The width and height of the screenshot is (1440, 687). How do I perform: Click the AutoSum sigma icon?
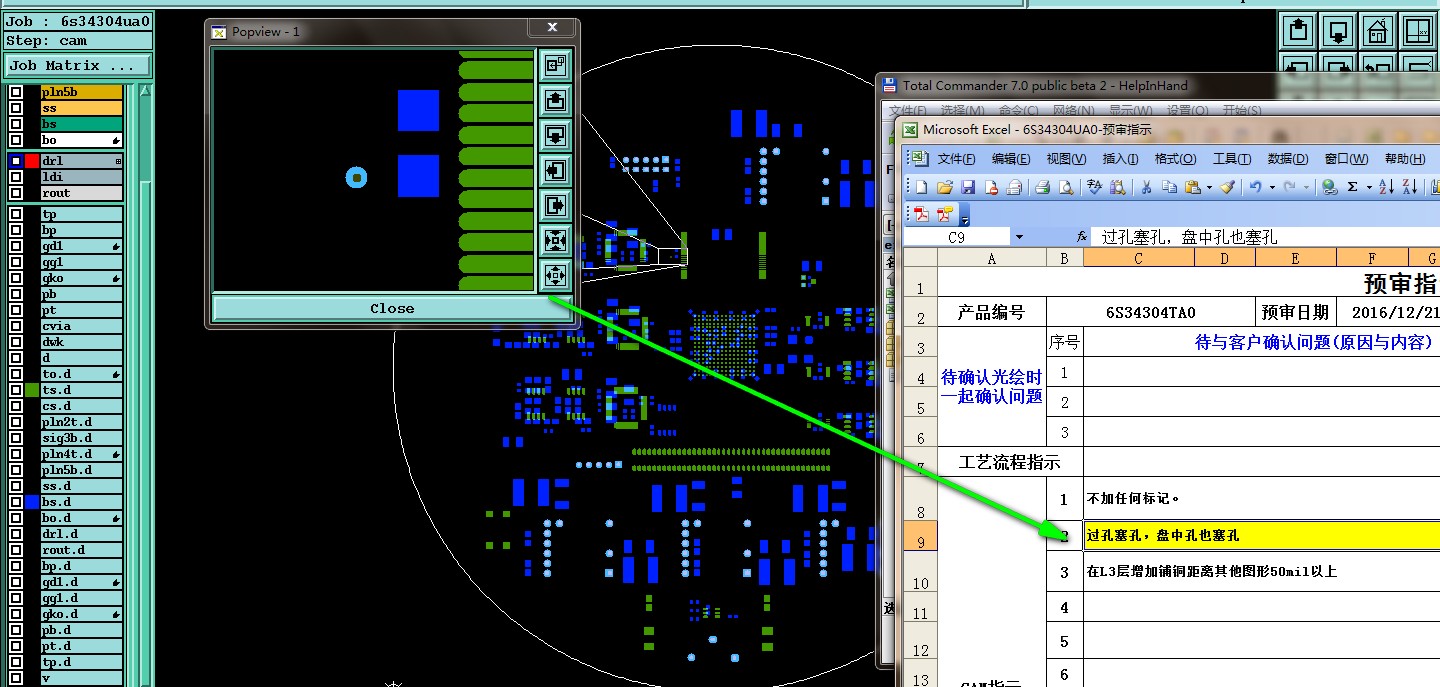[1353, 187]
